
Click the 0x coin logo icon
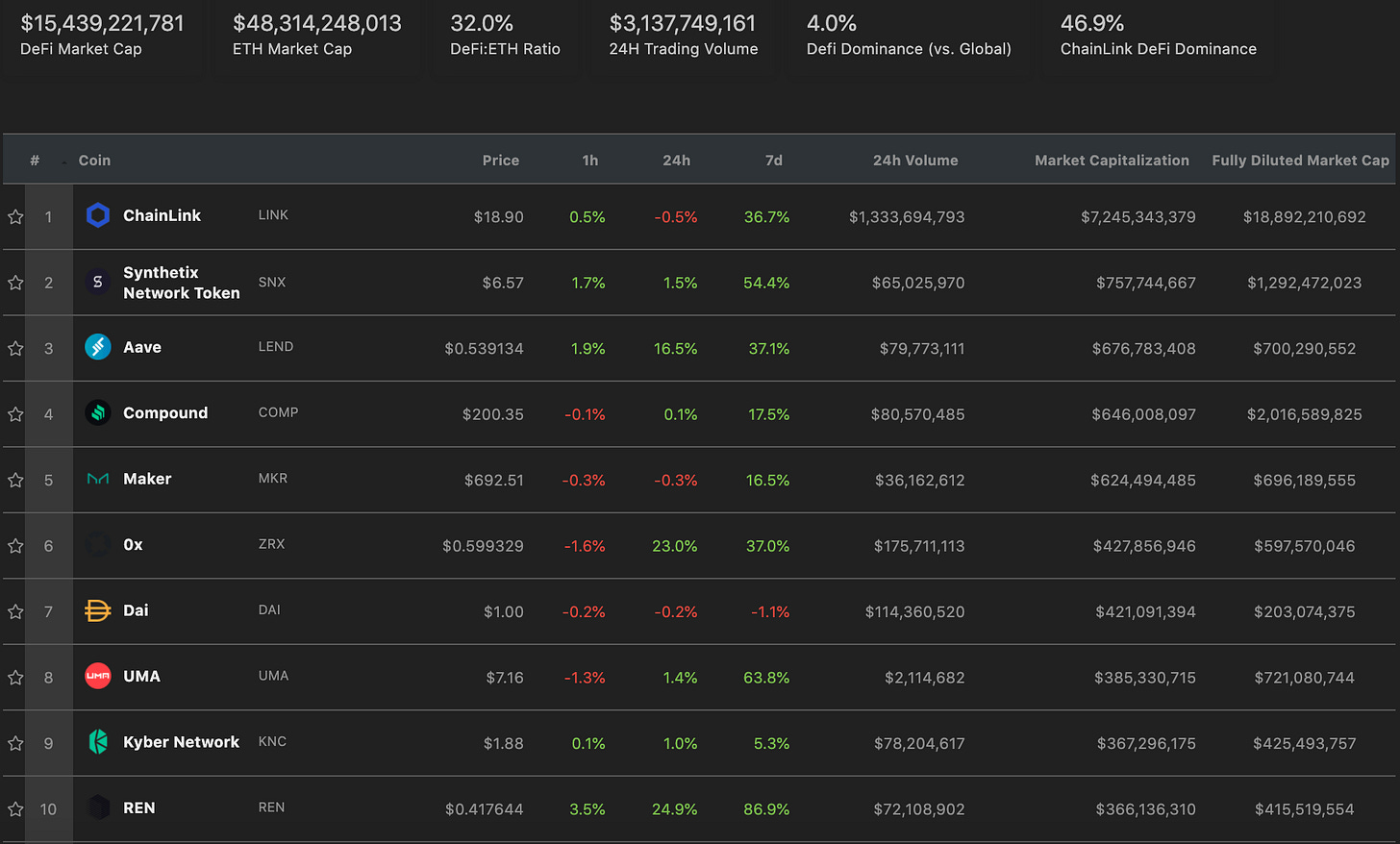pos(98,544)
